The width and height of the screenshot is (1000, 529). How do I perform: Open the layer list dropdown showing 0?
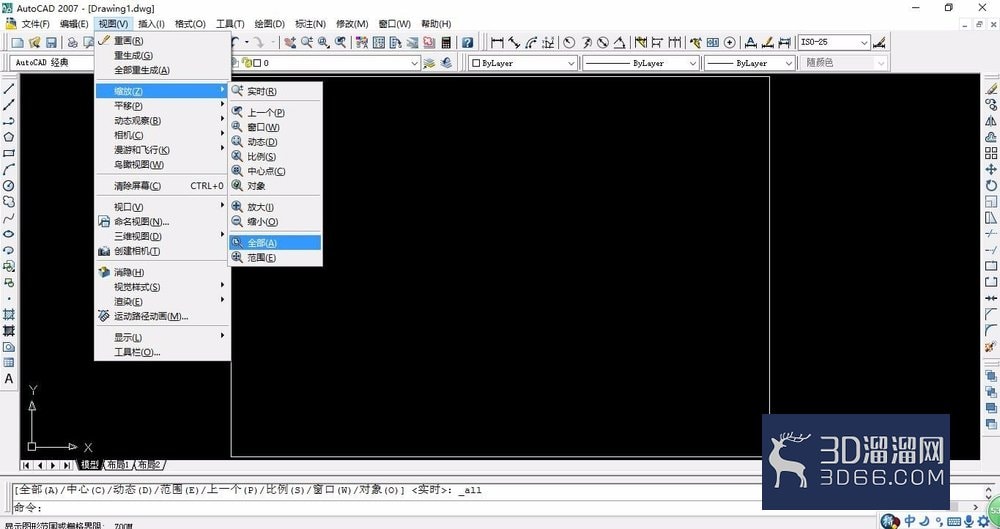point(325,63)
